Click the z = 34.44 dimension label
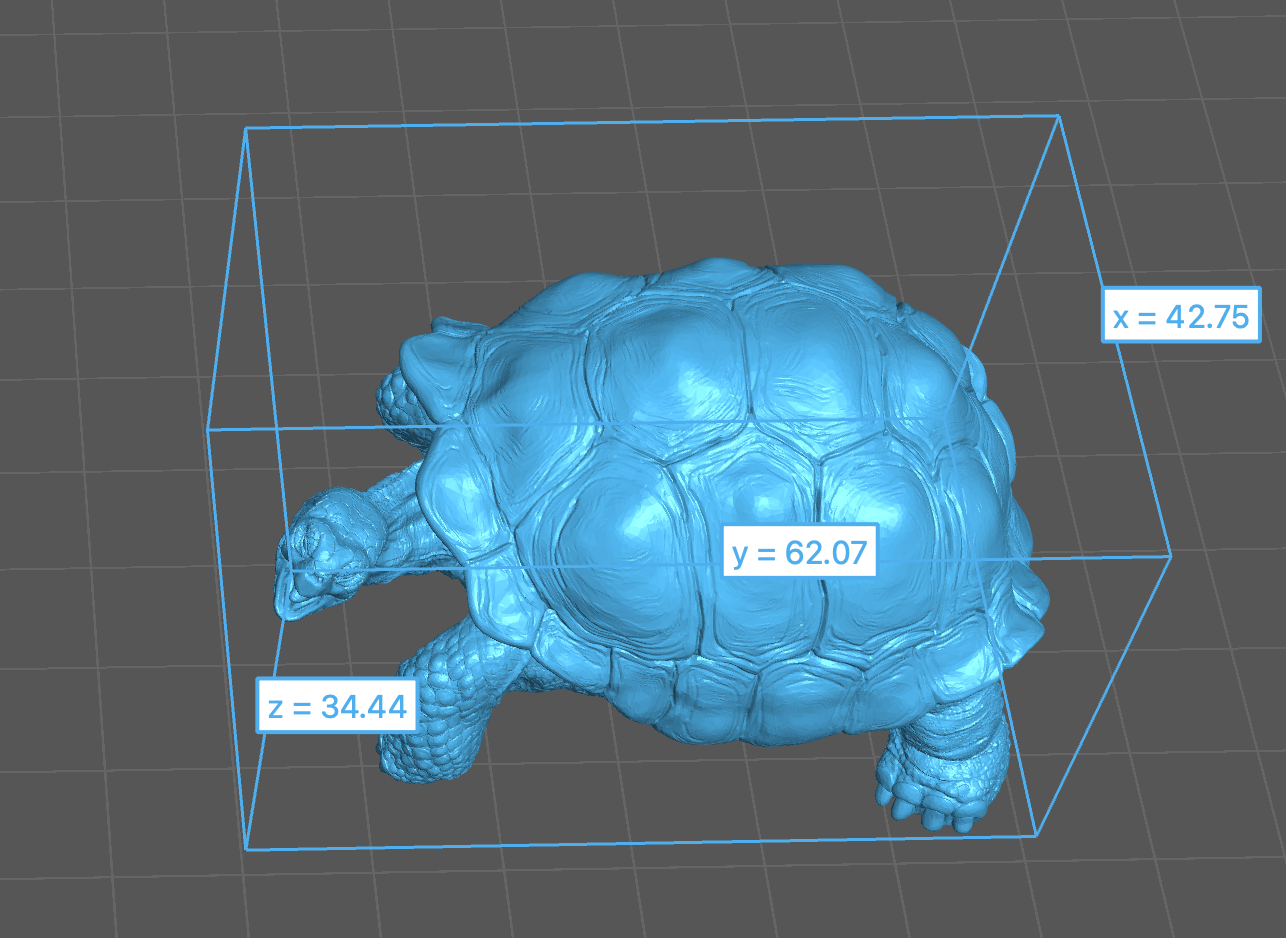This screenshot has width=1286, height=938. click(x=337, y=706)
